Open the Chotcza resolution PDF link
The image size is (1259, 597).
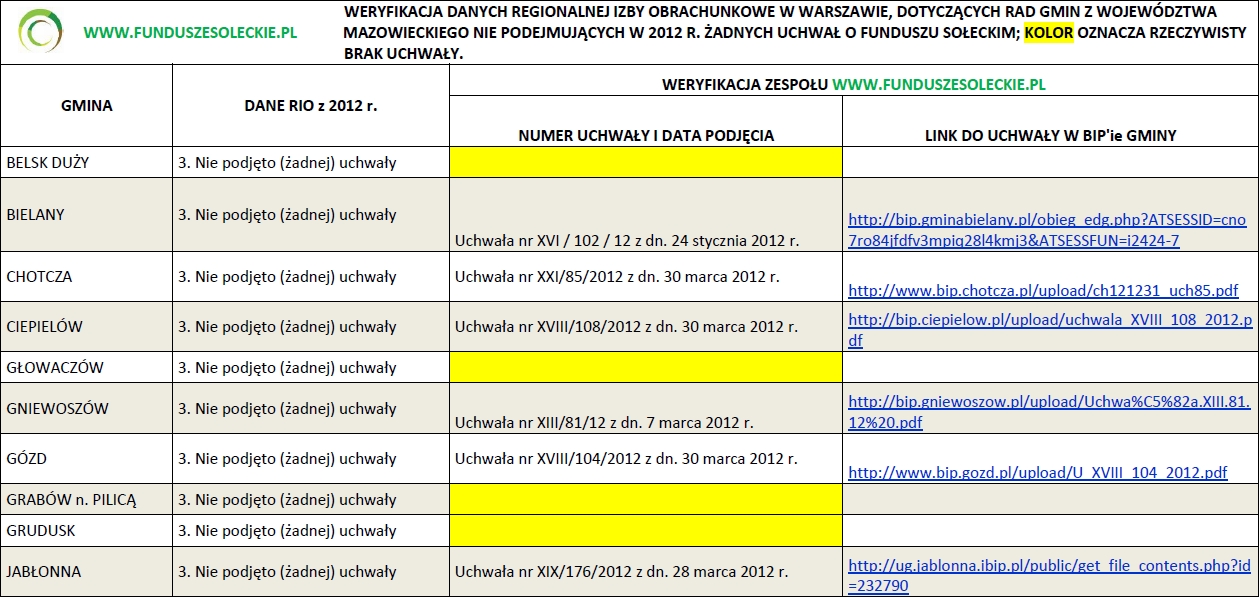(1042, 290)
